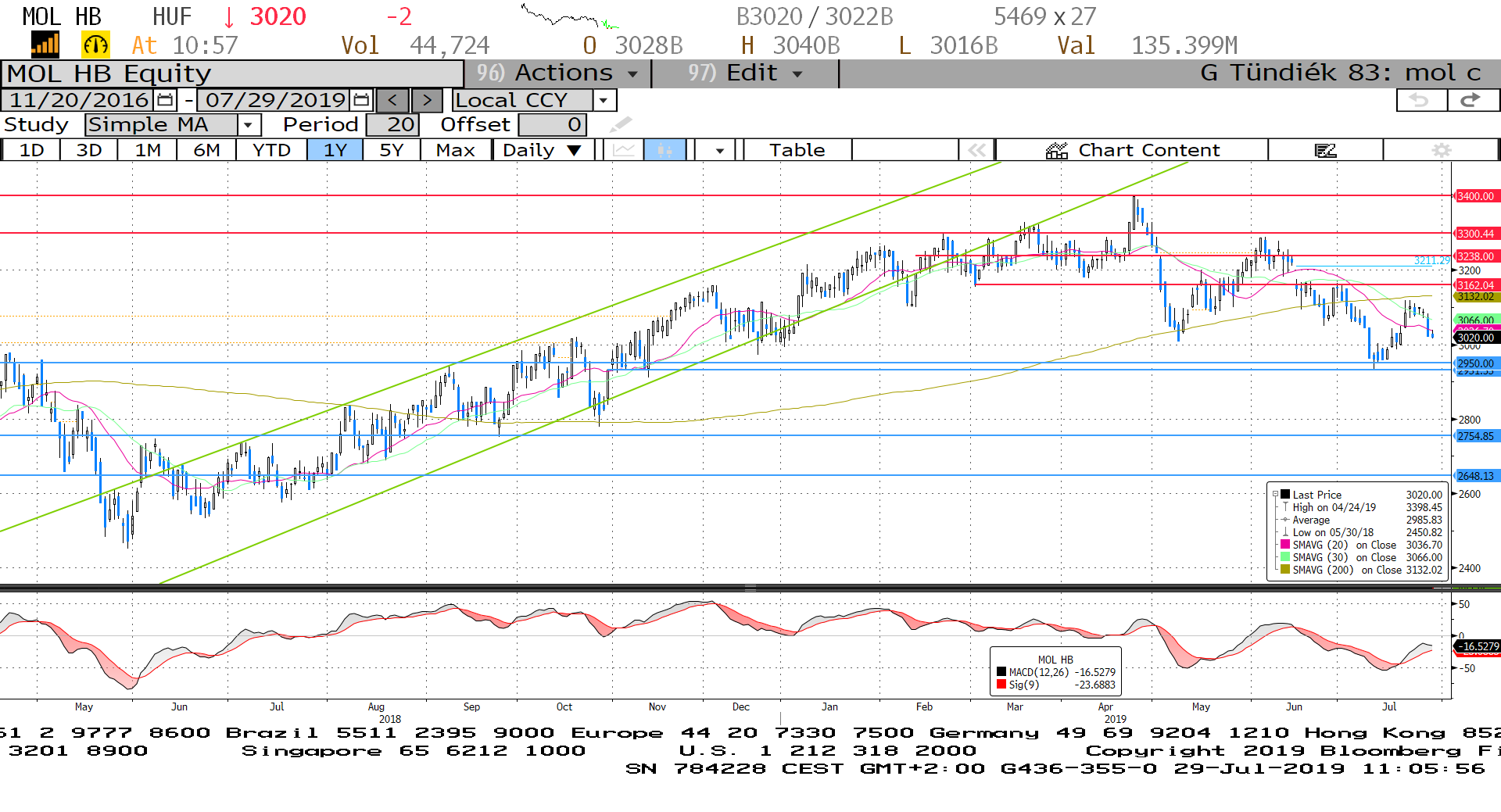This screenshot has width=1501, height=812.
Task: Click the pencil edit study icon
Action: click(620, 124)
